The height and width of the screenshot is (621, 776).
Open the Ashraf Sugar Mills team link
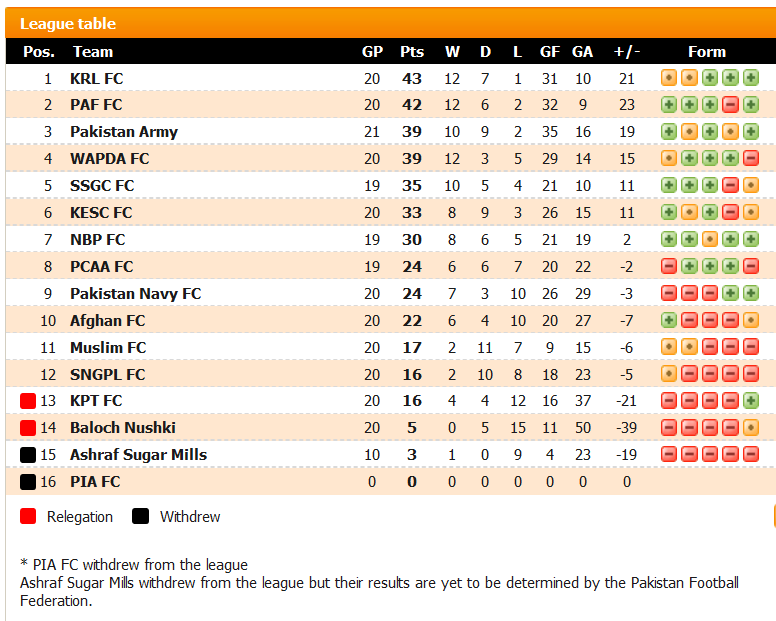tap(139, 454)
